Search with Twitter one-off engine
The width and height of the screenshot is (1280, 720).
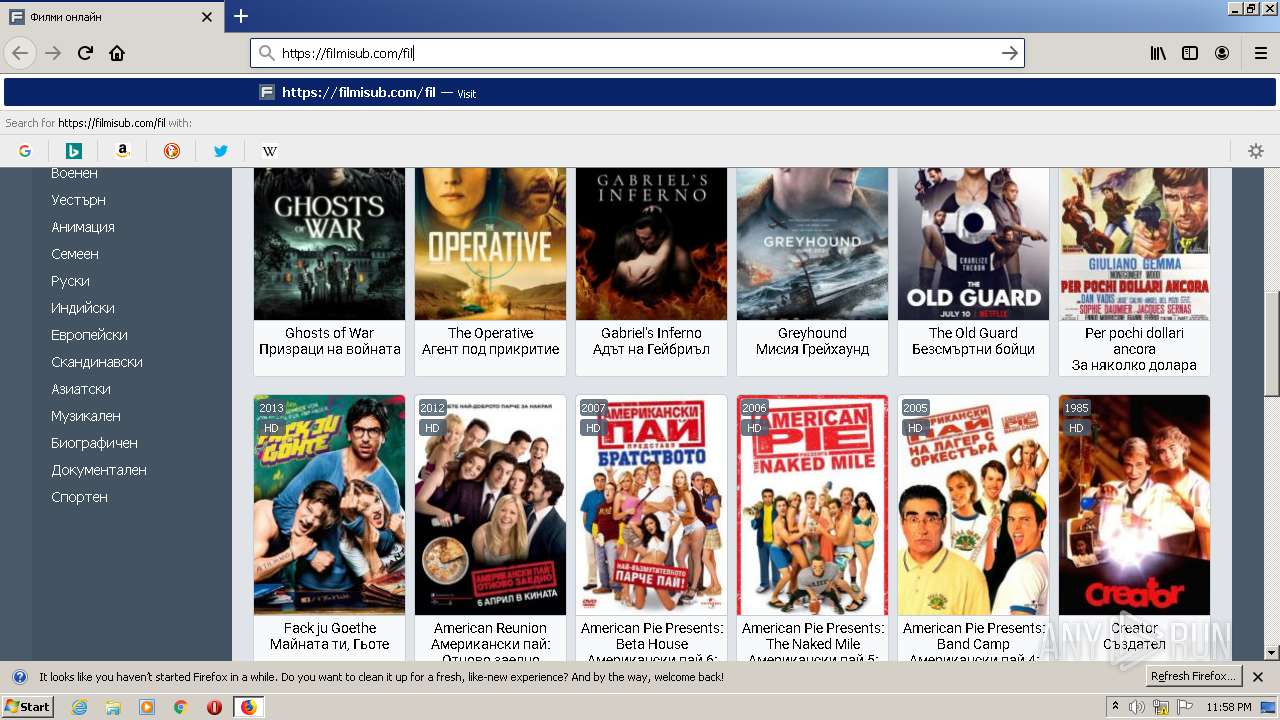[x=221, y=151]
